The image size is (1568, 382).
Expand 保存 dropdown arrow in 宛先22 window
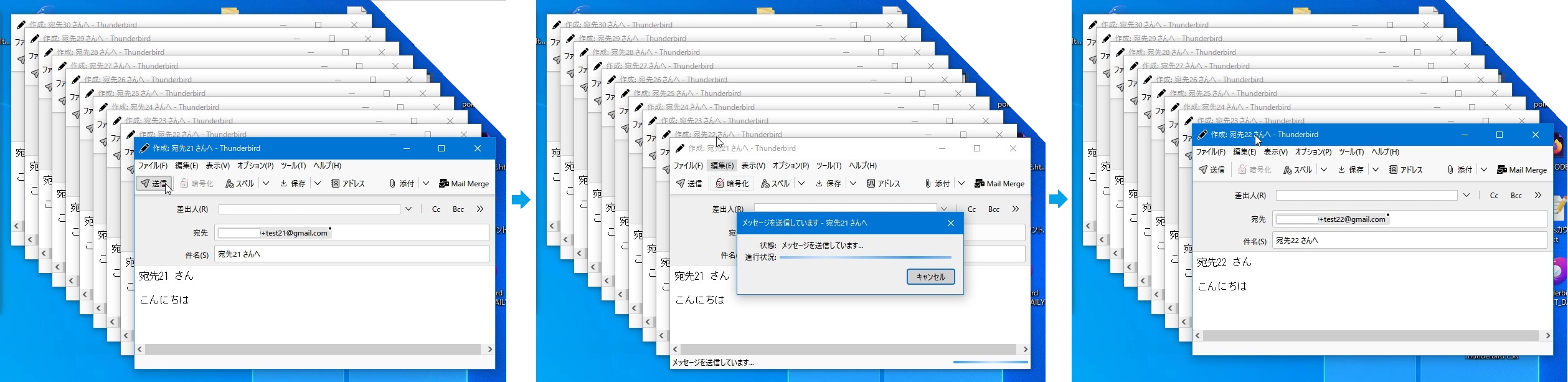[x=1376, y=170]
